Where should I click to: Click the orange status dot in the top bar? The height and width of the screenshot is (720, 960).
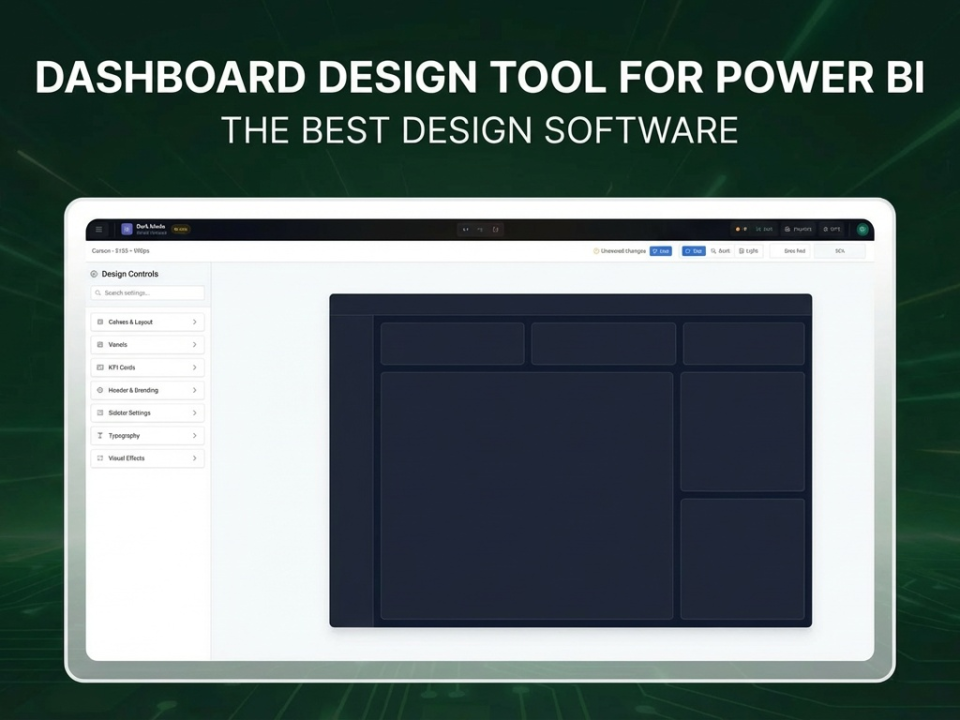pos(738,230)
